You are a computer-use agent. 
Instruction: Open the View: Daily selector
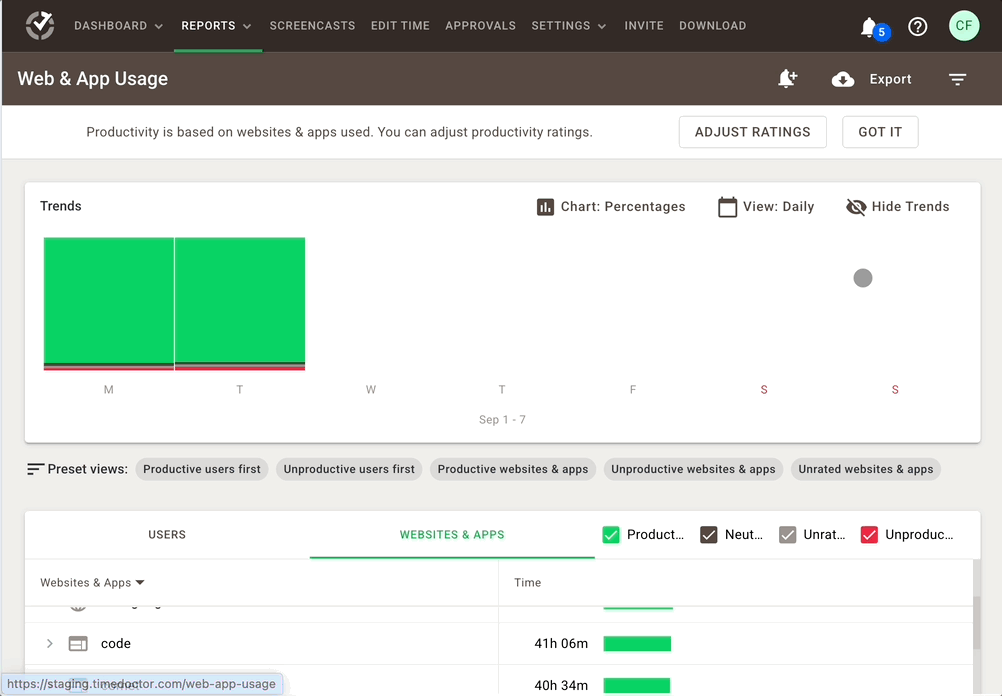pos(766,207)
